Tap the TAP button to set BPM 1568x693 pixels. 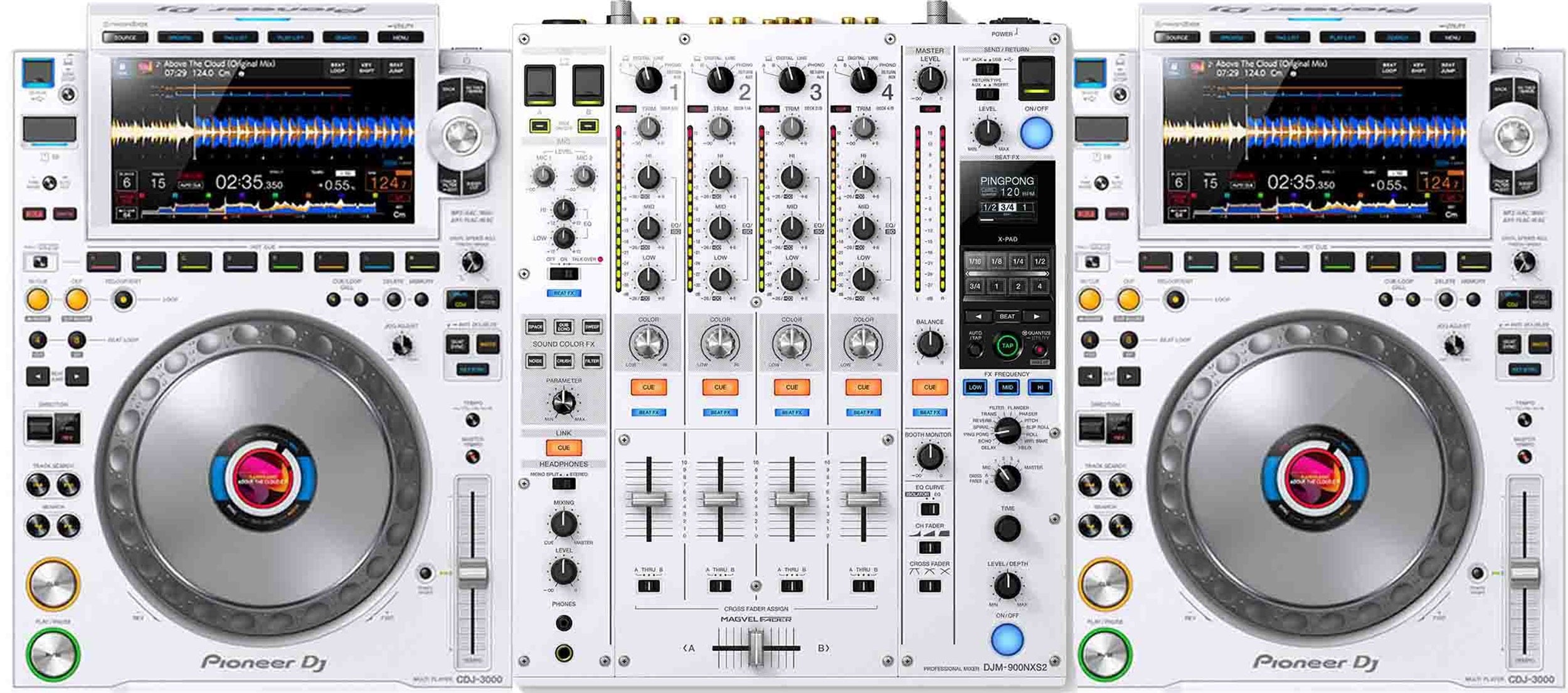(1008, 345)
